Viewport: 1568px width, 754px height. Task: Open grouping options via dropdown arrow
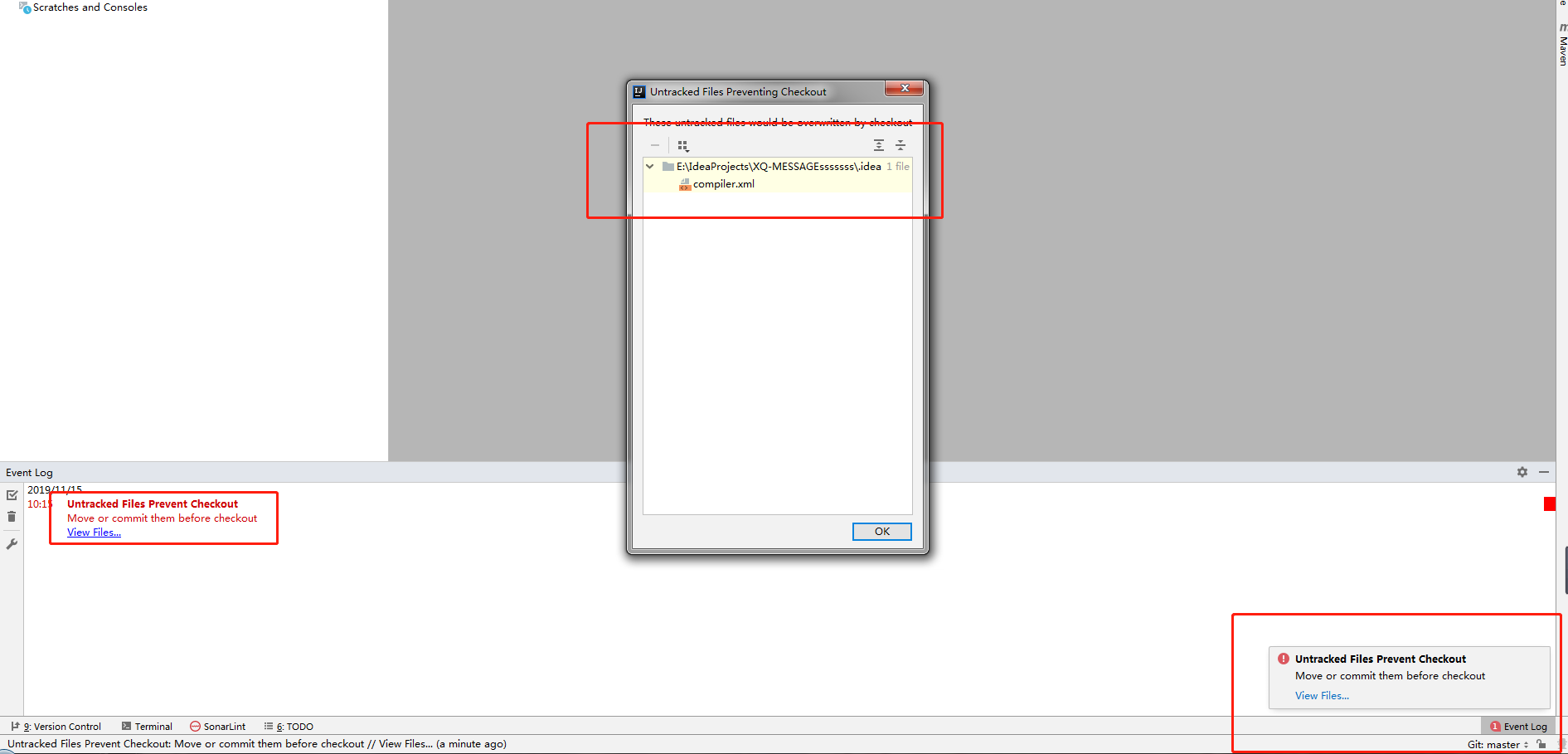coord(687,150)
